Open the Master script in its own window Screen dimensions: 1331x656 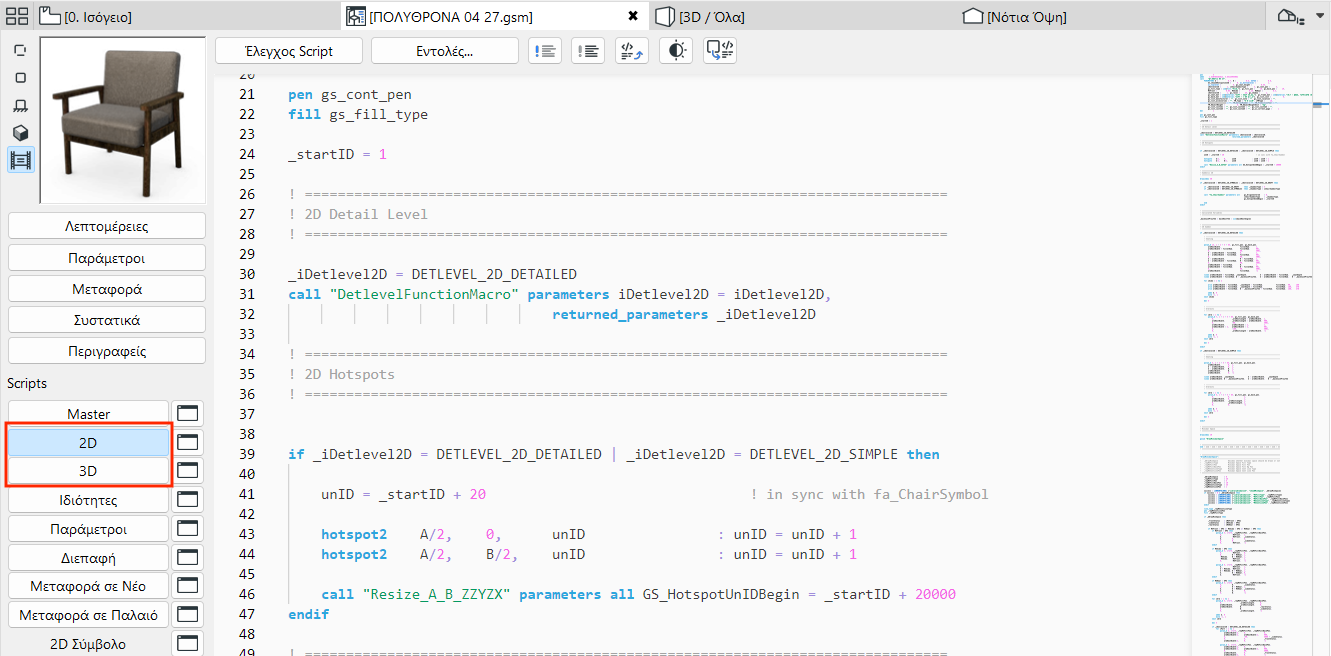[187, 412]
